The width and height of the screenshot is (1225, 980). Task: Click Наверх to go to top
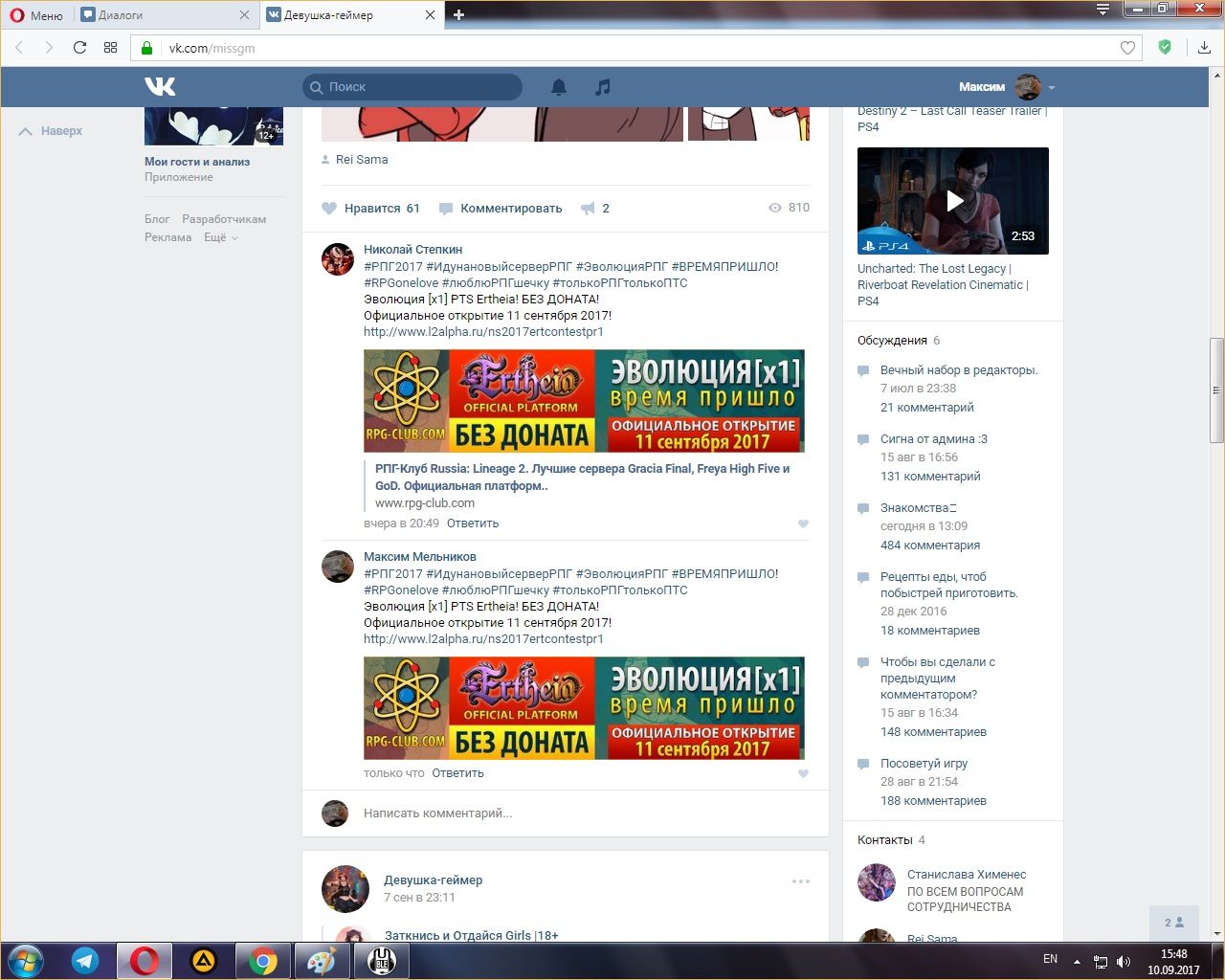pyautogui.click(x=51, y=131)
